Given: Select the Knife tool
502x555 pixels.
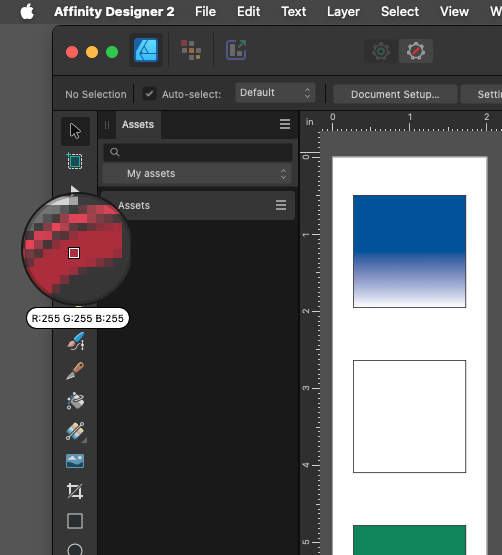Looking at the screenshot, I should pos(75,371).
